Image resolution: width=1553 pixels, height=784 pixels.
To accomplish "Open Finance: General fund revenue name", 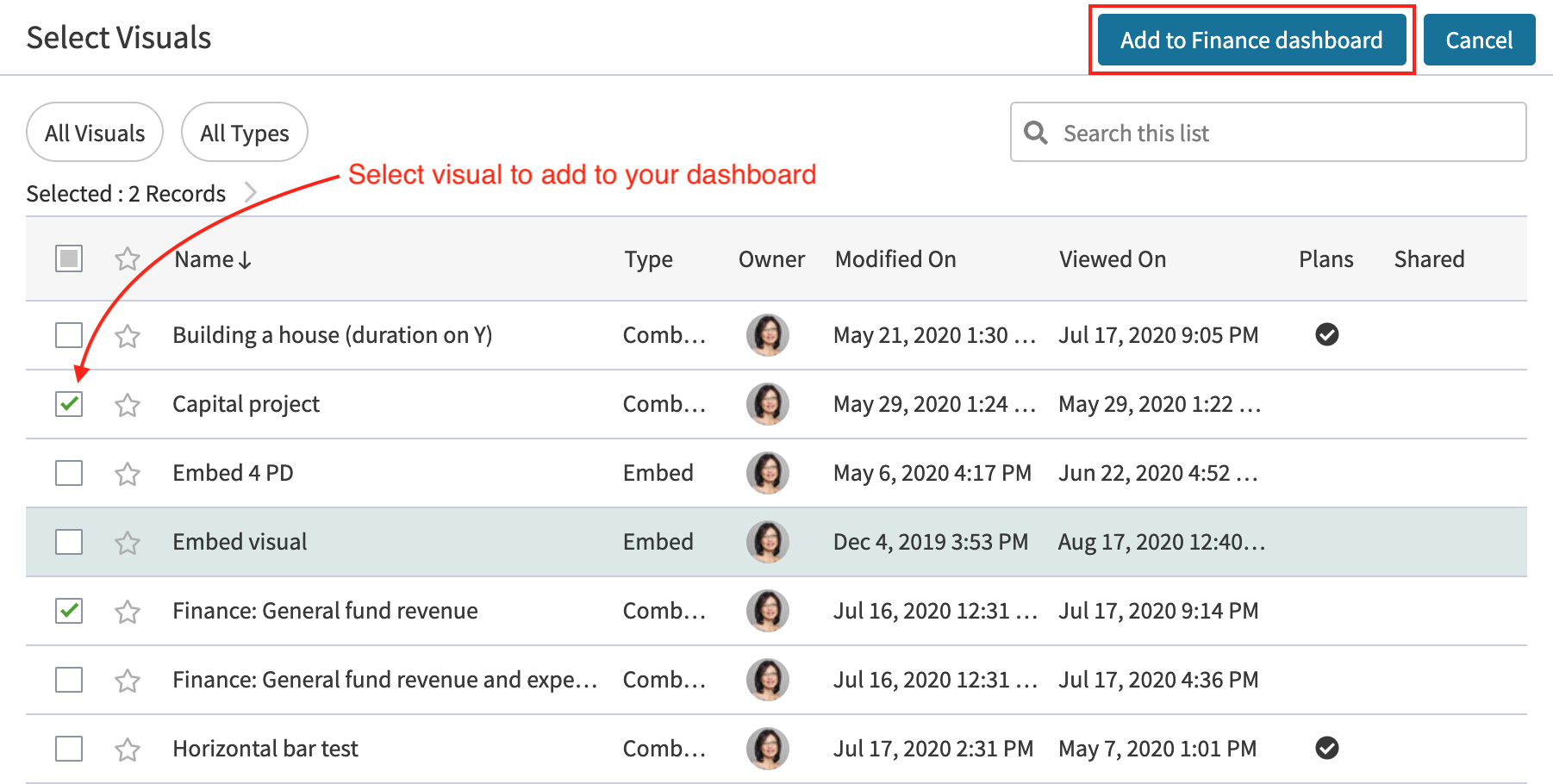I will [325, 611].
